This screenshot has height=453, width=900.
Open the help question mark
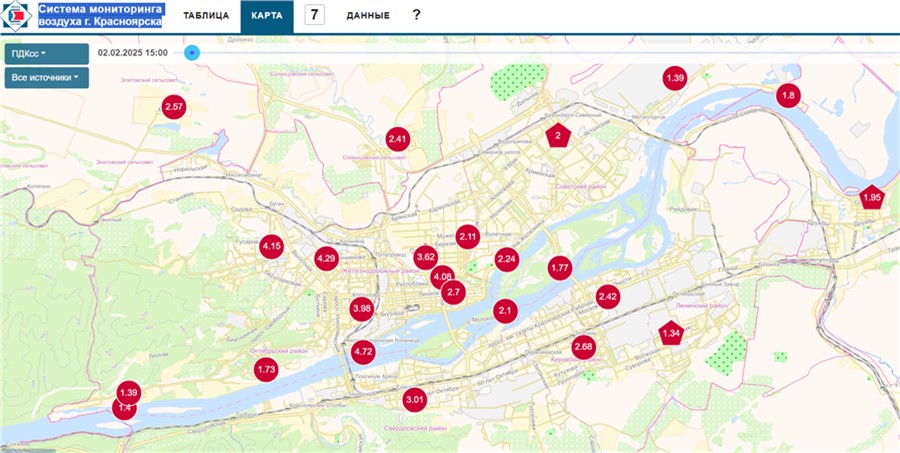tap(416, 16)
